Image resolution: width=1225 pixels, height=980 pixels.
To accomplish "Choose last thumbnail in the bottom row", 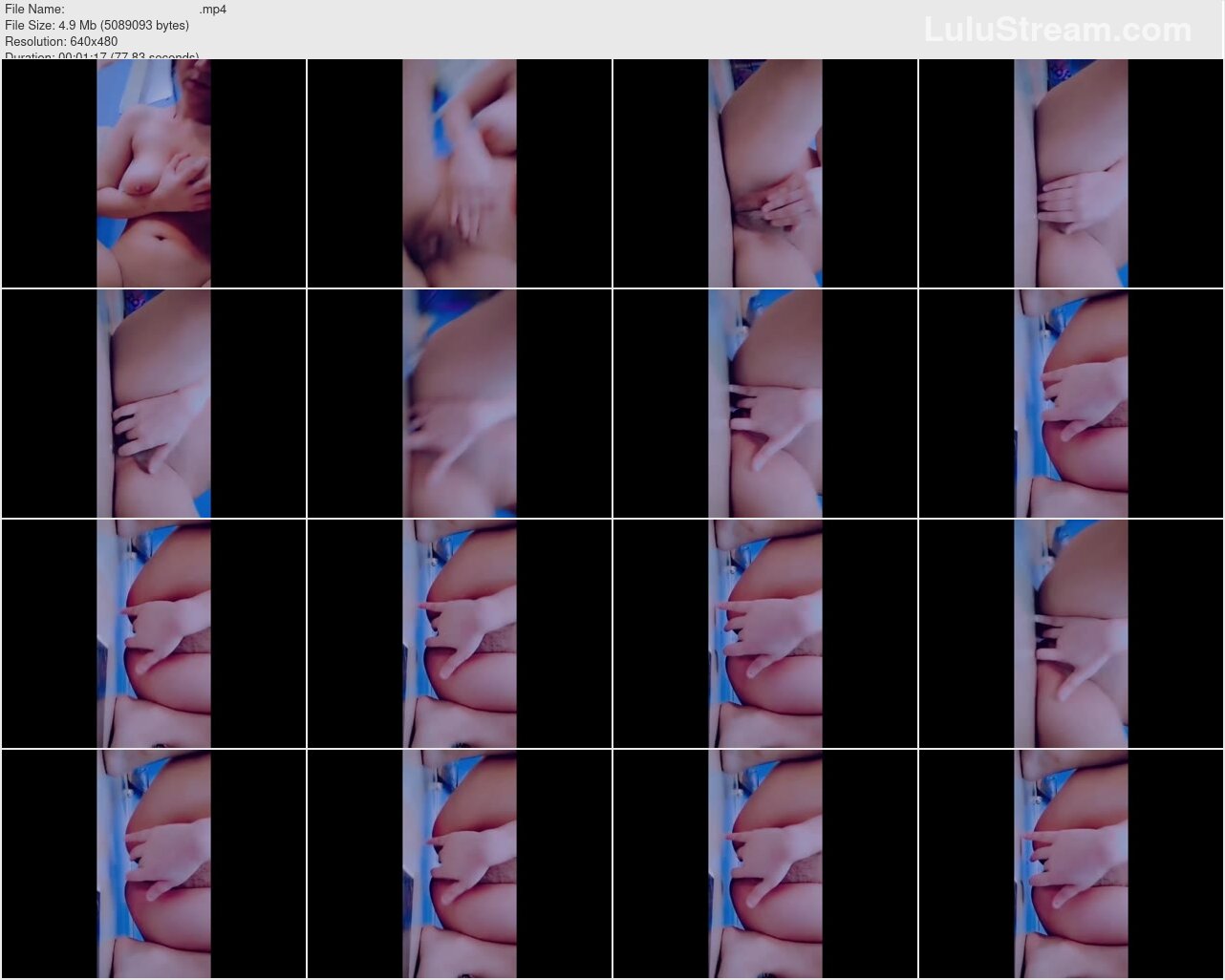I will pyautogui.click(x=1071, y=863).
